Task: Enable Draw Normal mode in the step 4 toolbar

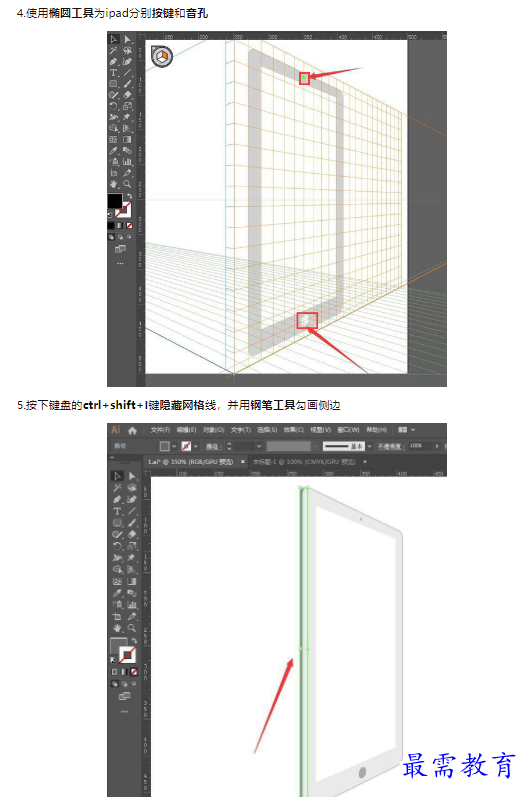Action: coord(111,237)
